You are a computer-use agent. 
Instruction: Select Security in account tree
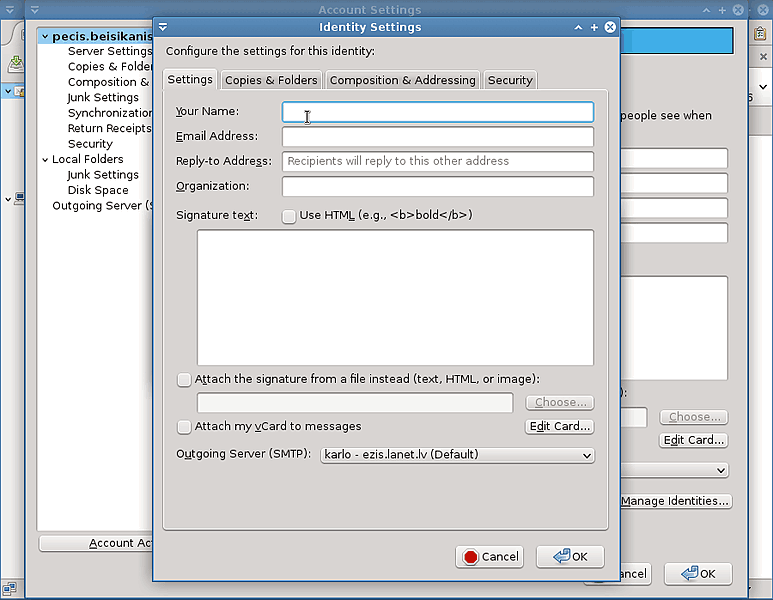pyautogui.click(x=90, y=144)
